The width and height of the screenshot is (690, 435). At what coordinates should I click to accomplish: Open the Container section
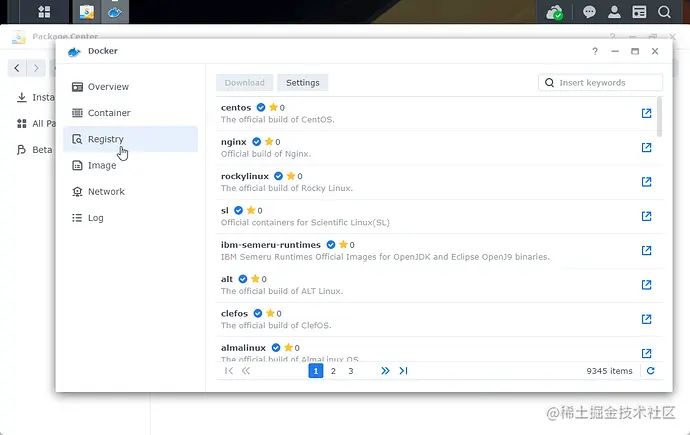point(130,113)
